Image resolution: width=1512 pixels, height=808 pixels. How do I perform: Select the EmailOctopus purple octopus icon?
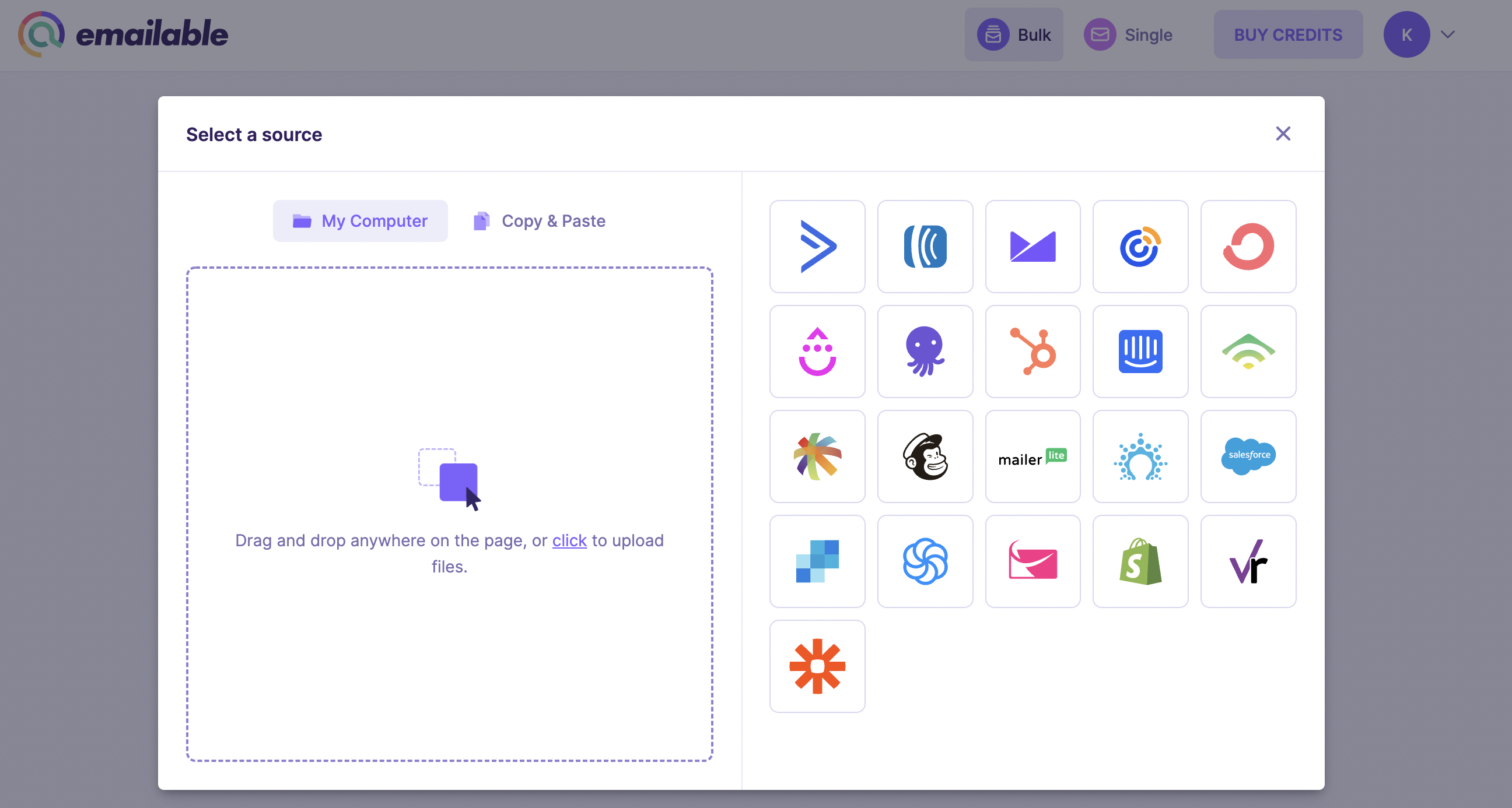click(925, 352)
